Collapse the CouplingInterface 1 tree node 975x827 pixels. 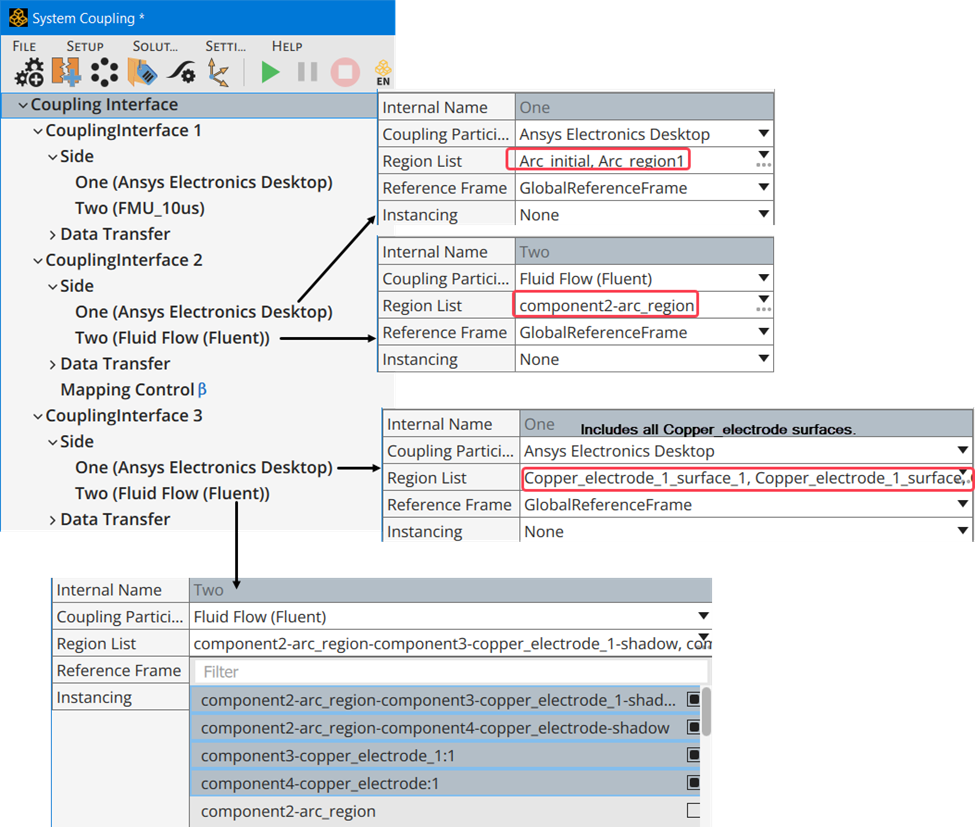point(38,131)
